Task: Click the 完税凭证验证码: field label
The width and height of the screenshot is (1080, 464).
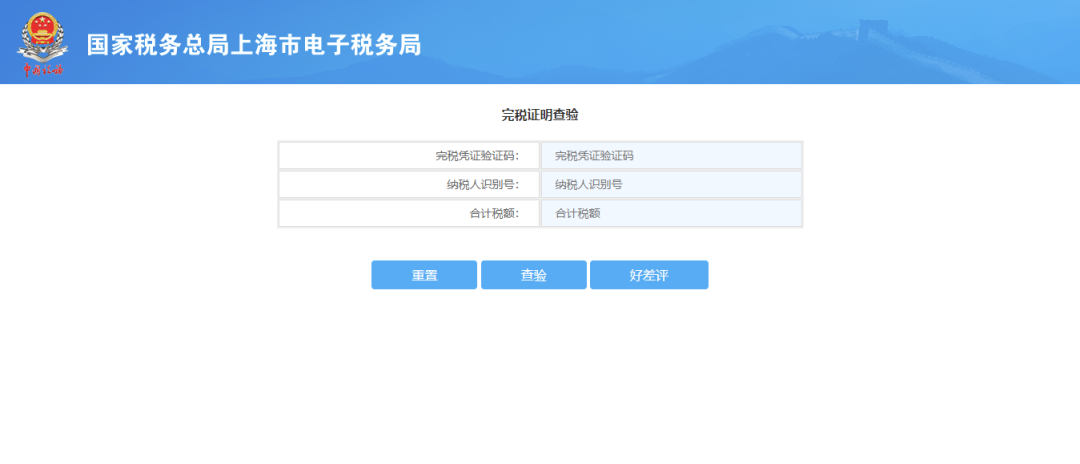Action: click(477, 156)
